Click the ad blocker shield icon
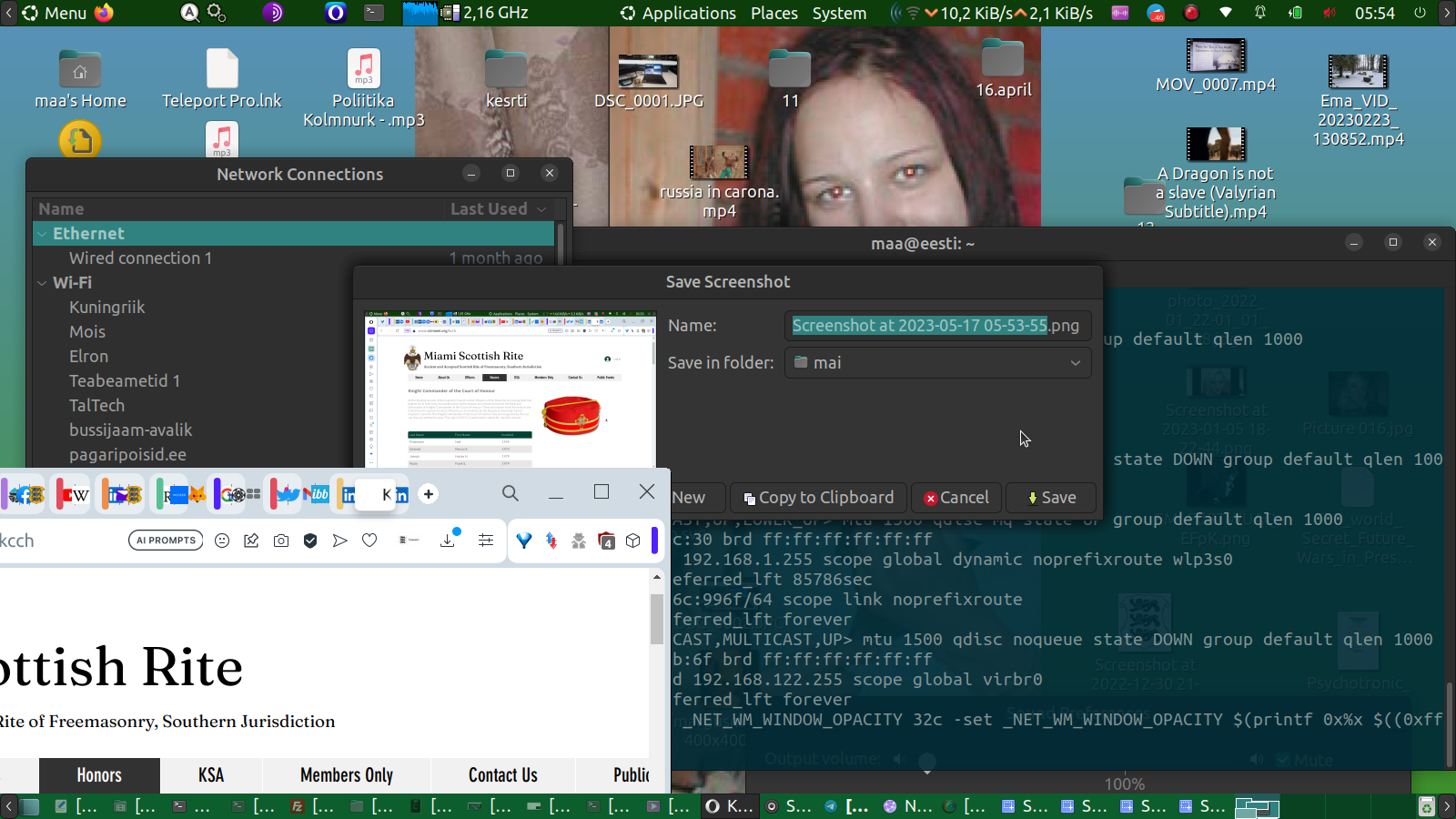Image resolution: width=1456 pixels, height=819 pixels. point(310,541)
